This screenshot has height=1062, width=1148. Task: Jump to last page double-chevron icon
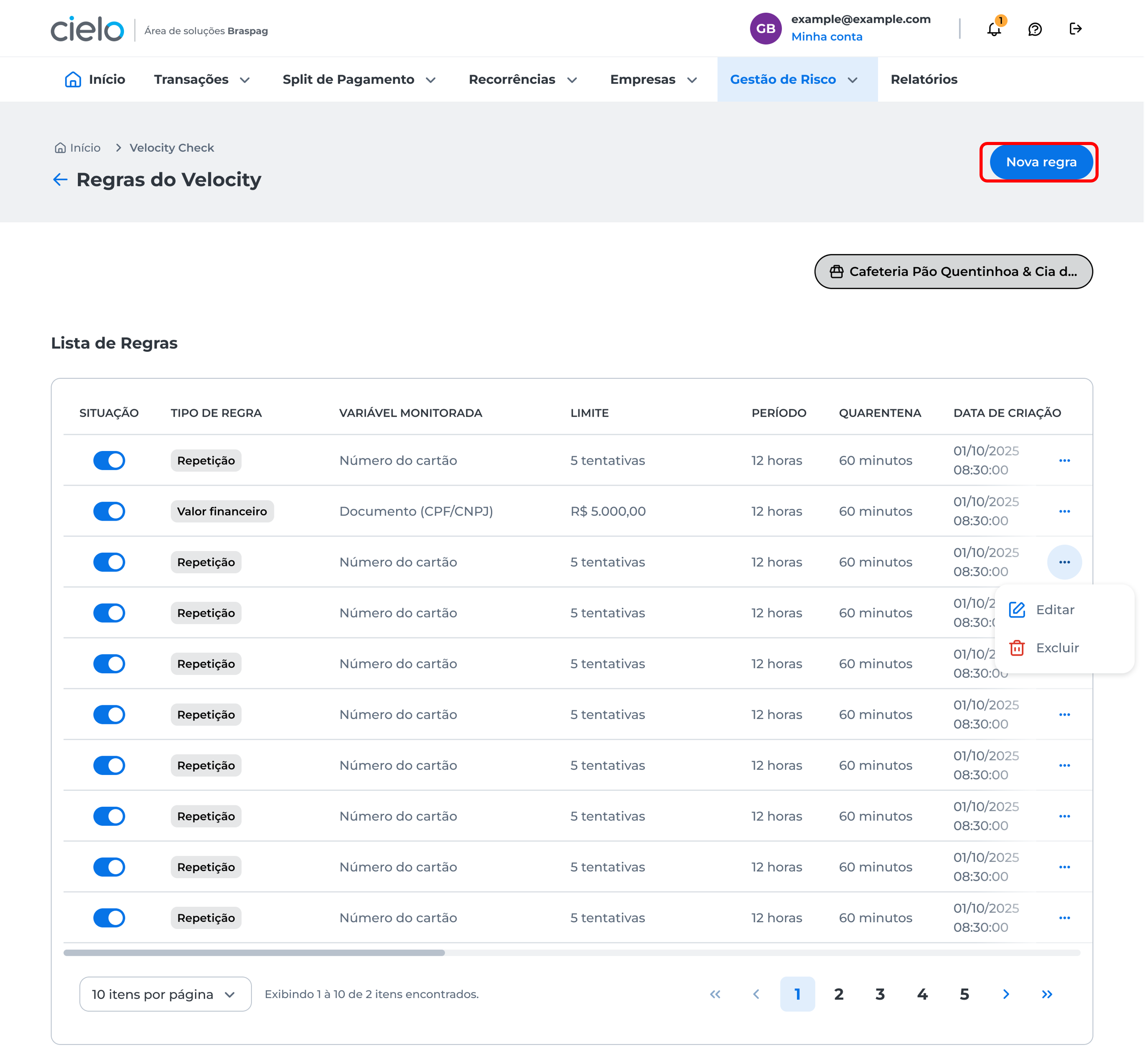click(1047, 994)
